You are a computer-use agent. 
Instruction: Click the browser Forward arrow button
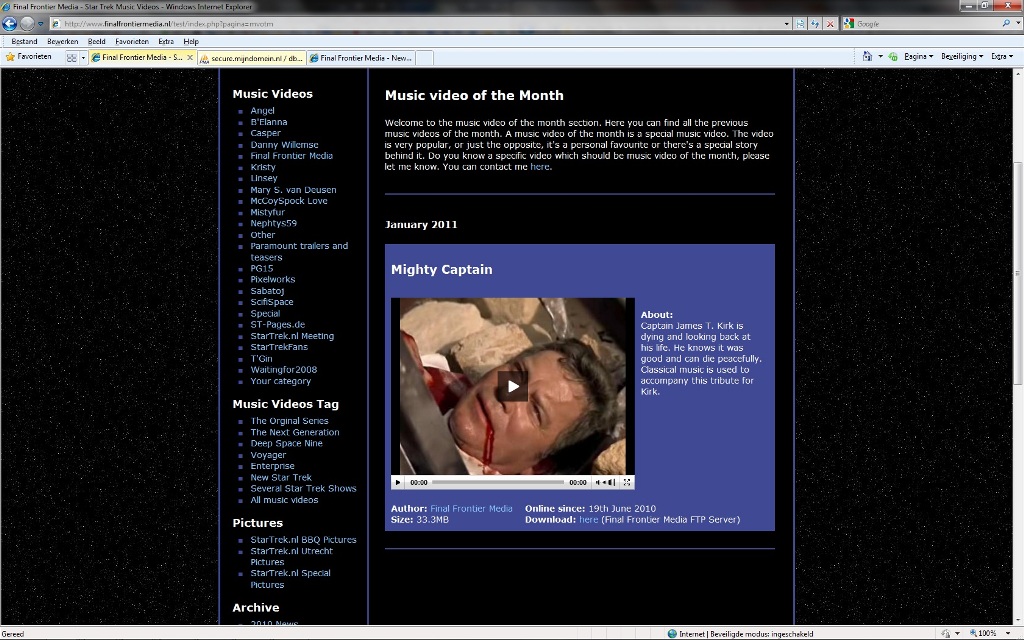[x=27, y=24]
